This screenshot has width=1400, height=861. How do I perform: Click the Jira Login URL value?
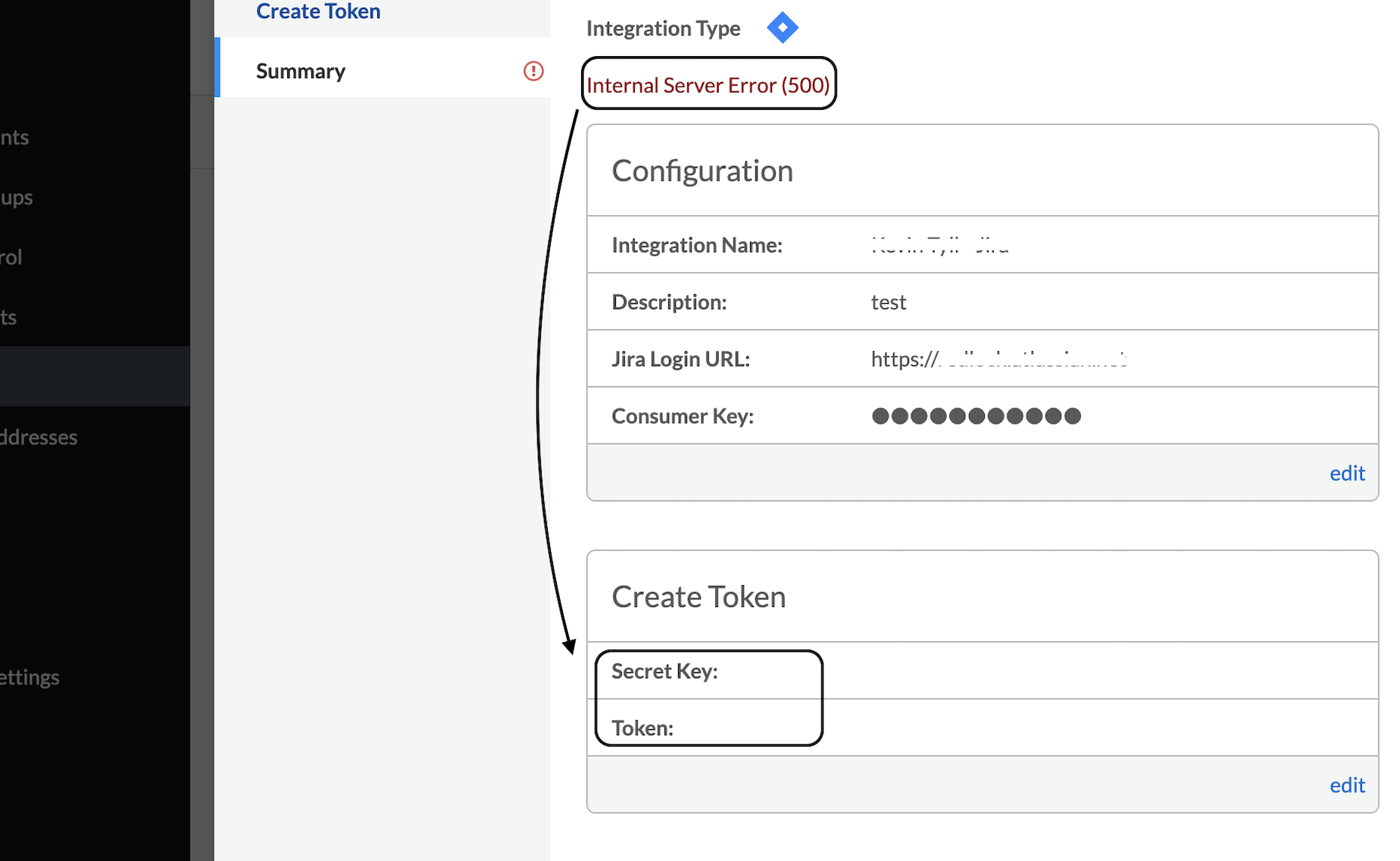998,358
